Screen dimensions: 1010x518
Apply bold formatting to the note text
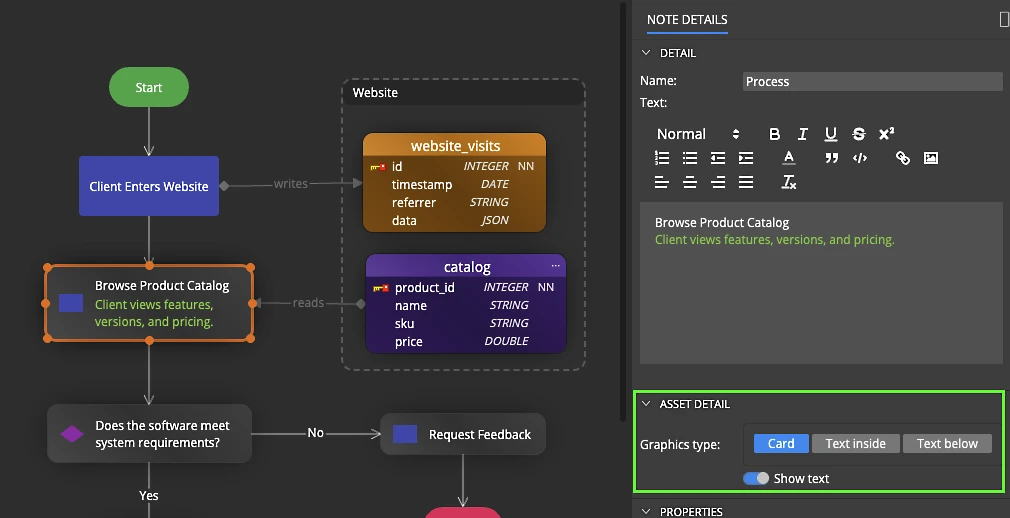(774, 134)
